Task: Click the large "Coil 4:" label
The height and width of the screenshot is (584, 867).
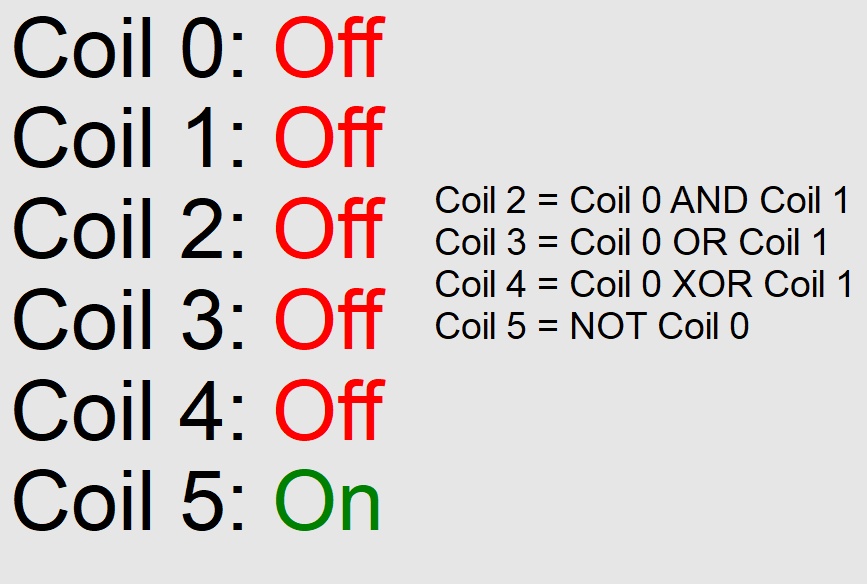Action: (x=128, y=412)
